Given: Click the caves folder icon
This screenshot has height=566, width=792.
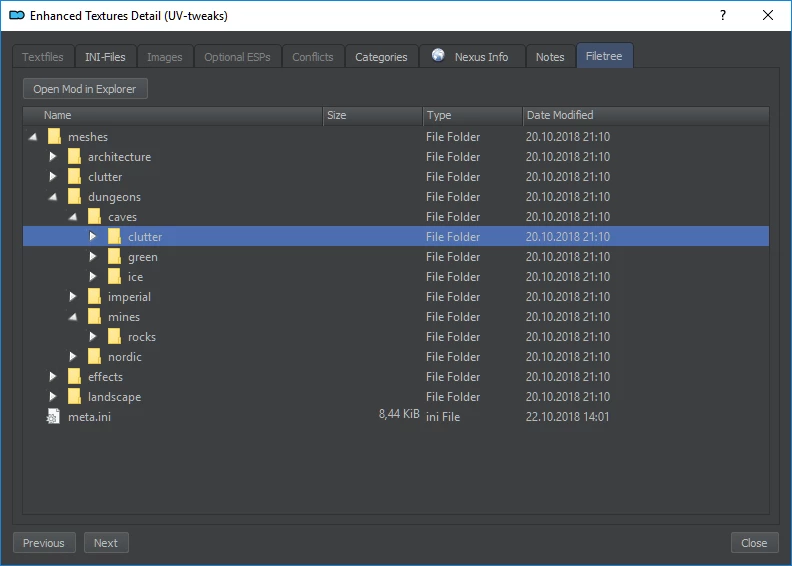Looking at the screenshot, I should pyautogui.click(x=94, y=217).
